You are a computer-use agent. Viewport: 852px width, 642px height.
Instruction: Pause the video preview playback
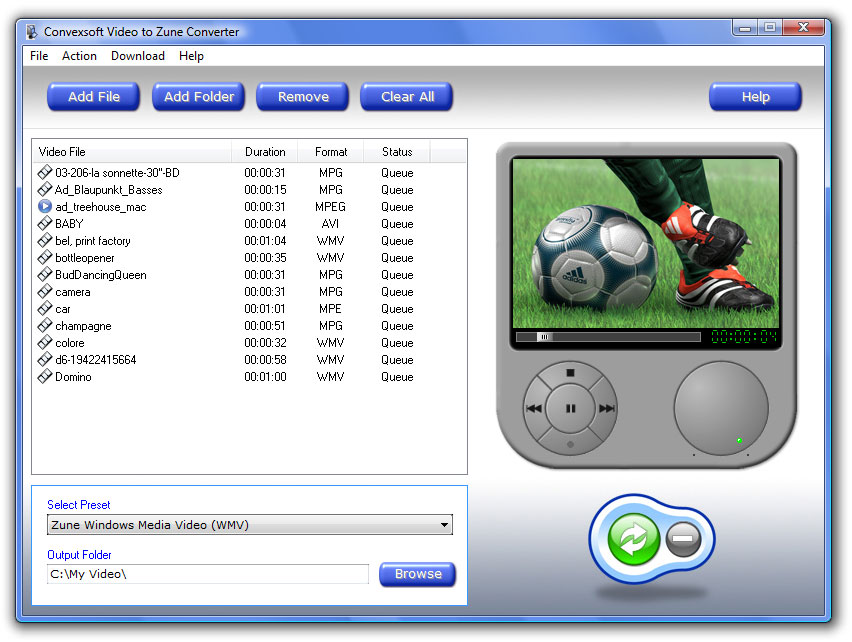coord(571,408)
